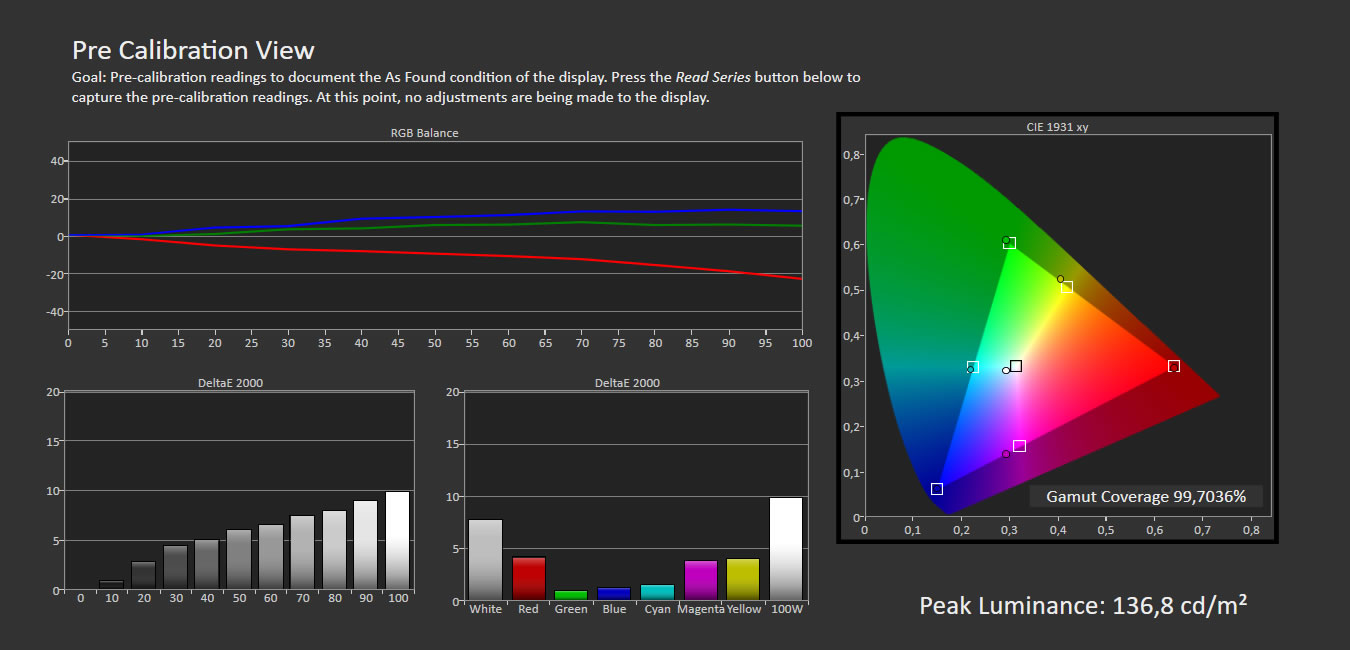1350x650 pixels.
Task: Click the "Pre Calibration View" heading
Action: [193, 50]
